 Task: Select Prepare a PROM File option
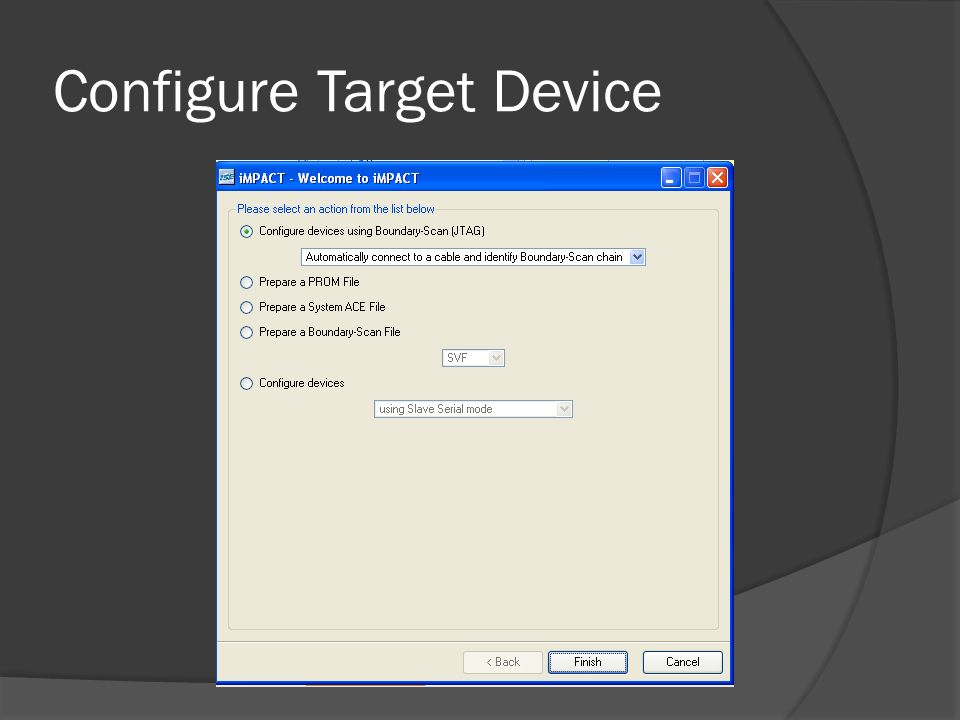click(x=246, y=282)
